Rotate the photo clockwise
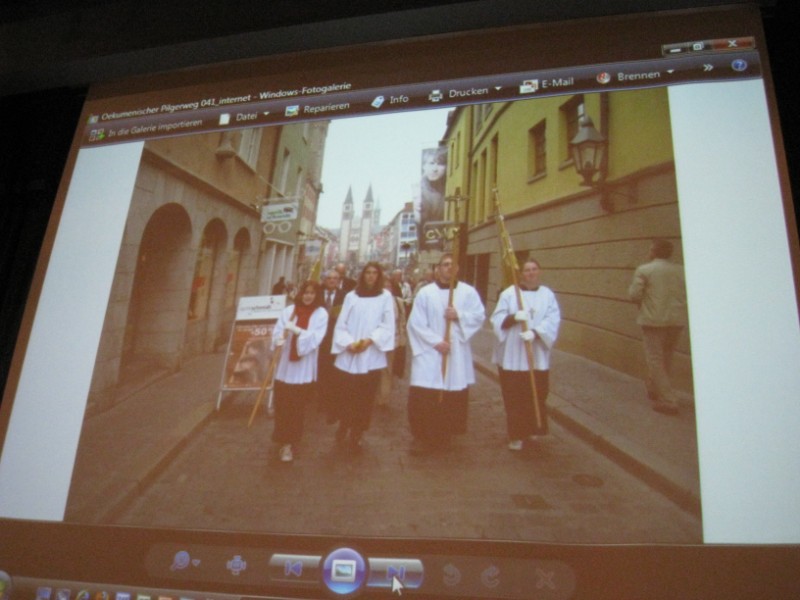The height and width of the screenshot is (600, 800). (490, 576)
